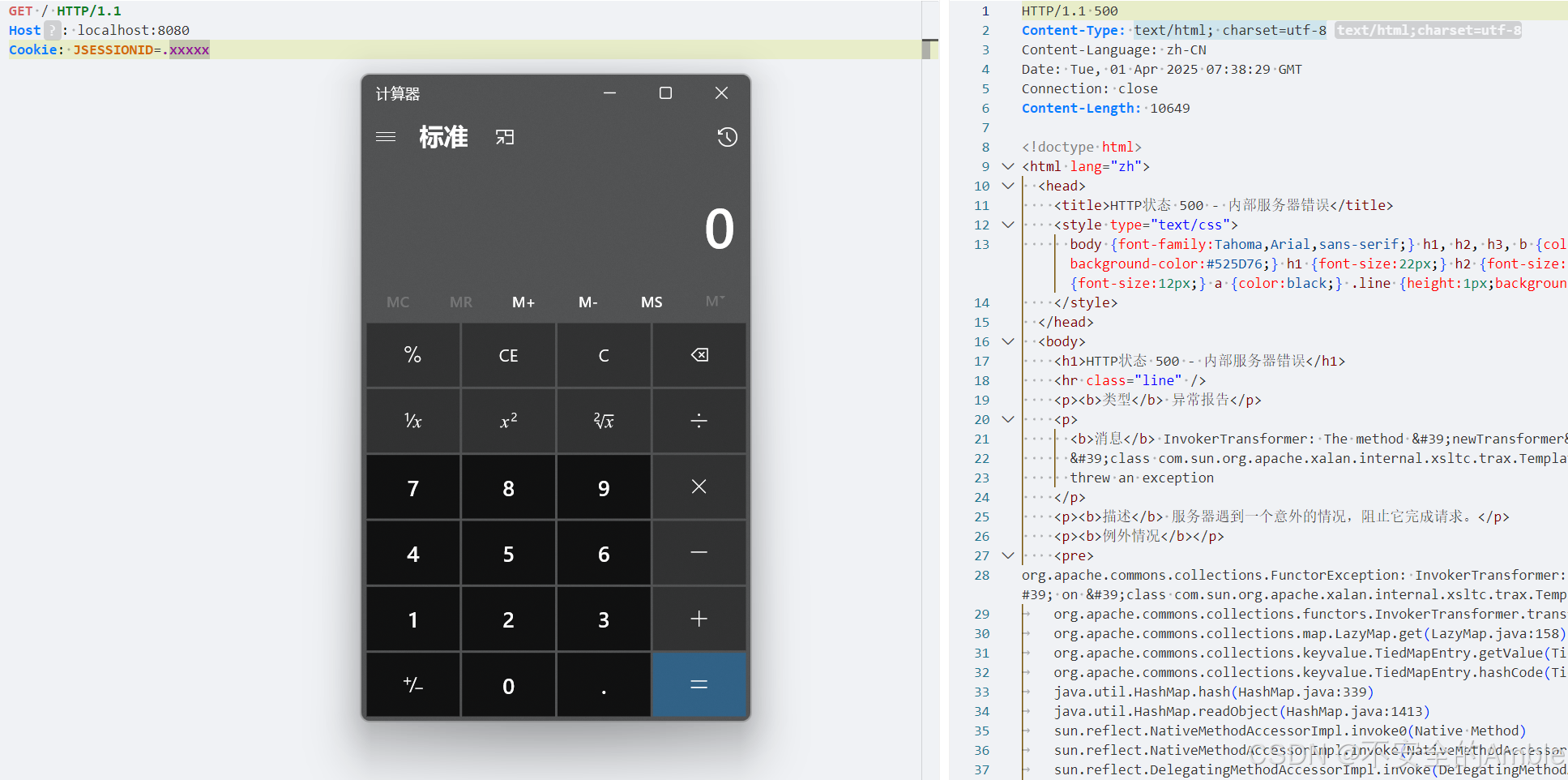Click the LazyMap.get stack trace line

pos(1310,633)
